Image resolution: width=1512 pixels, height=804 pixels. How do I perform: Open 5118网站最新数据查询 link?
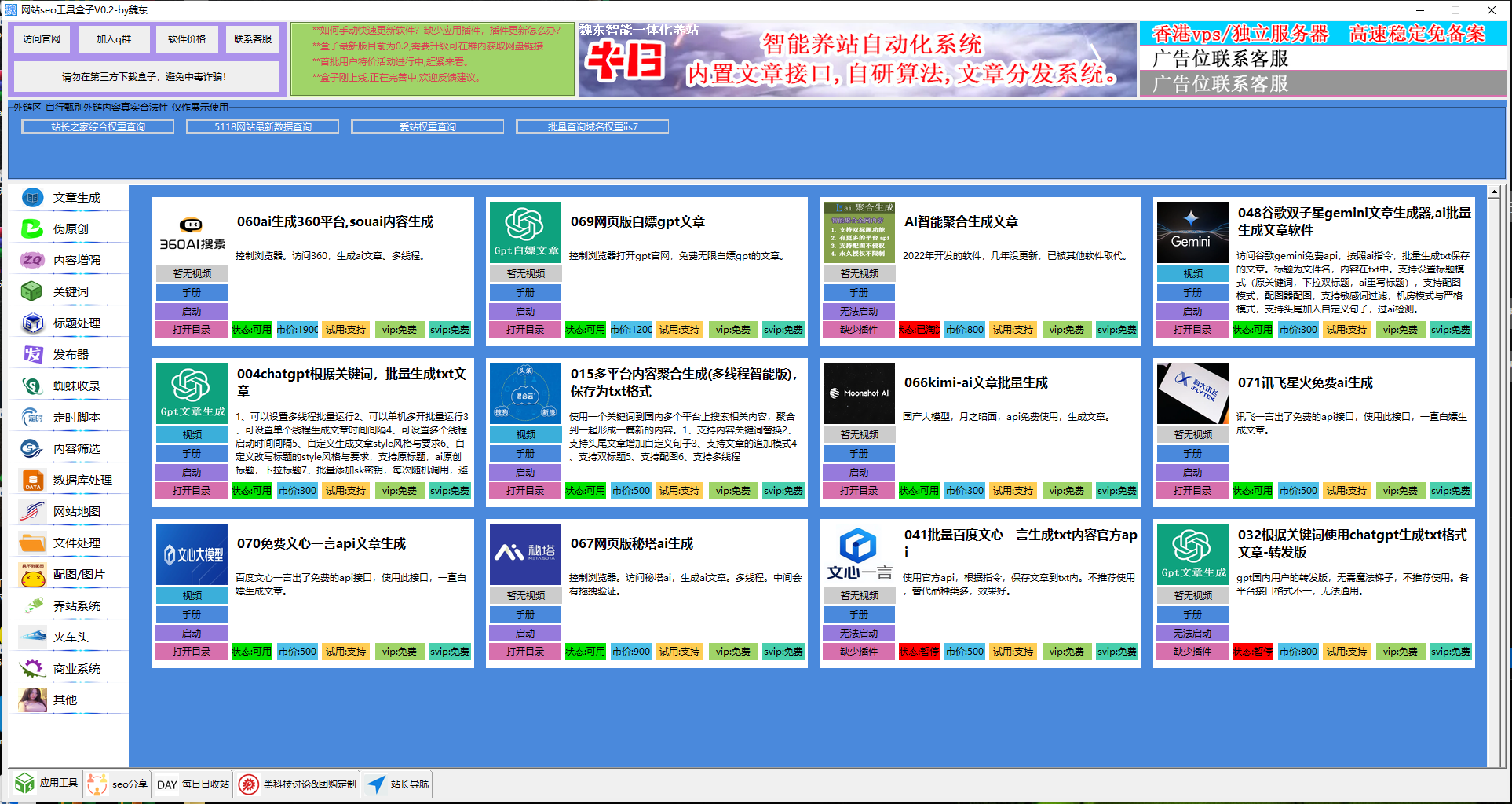pyautogui.click(x=263, y=126)
